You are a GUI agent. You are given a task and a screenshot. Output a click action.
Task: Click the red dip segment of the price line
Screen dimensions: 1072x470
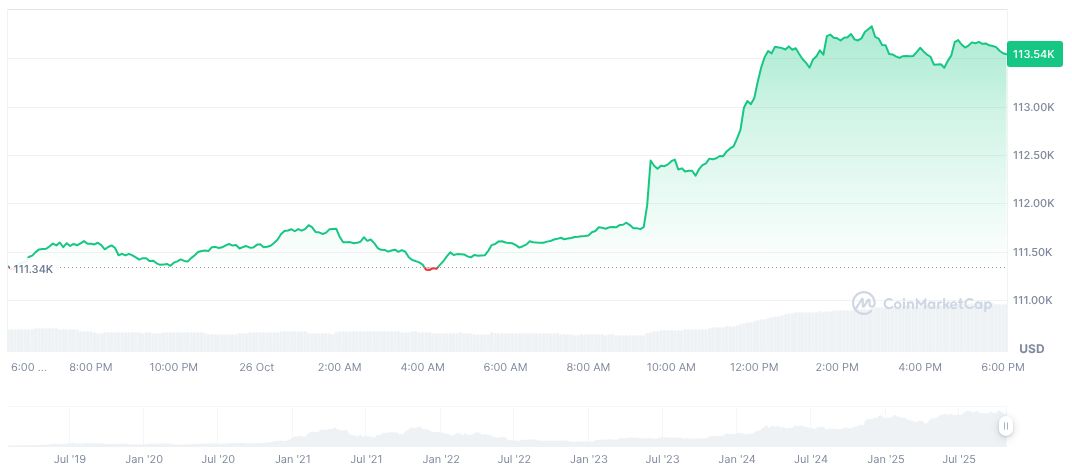[x=430, y=269]
